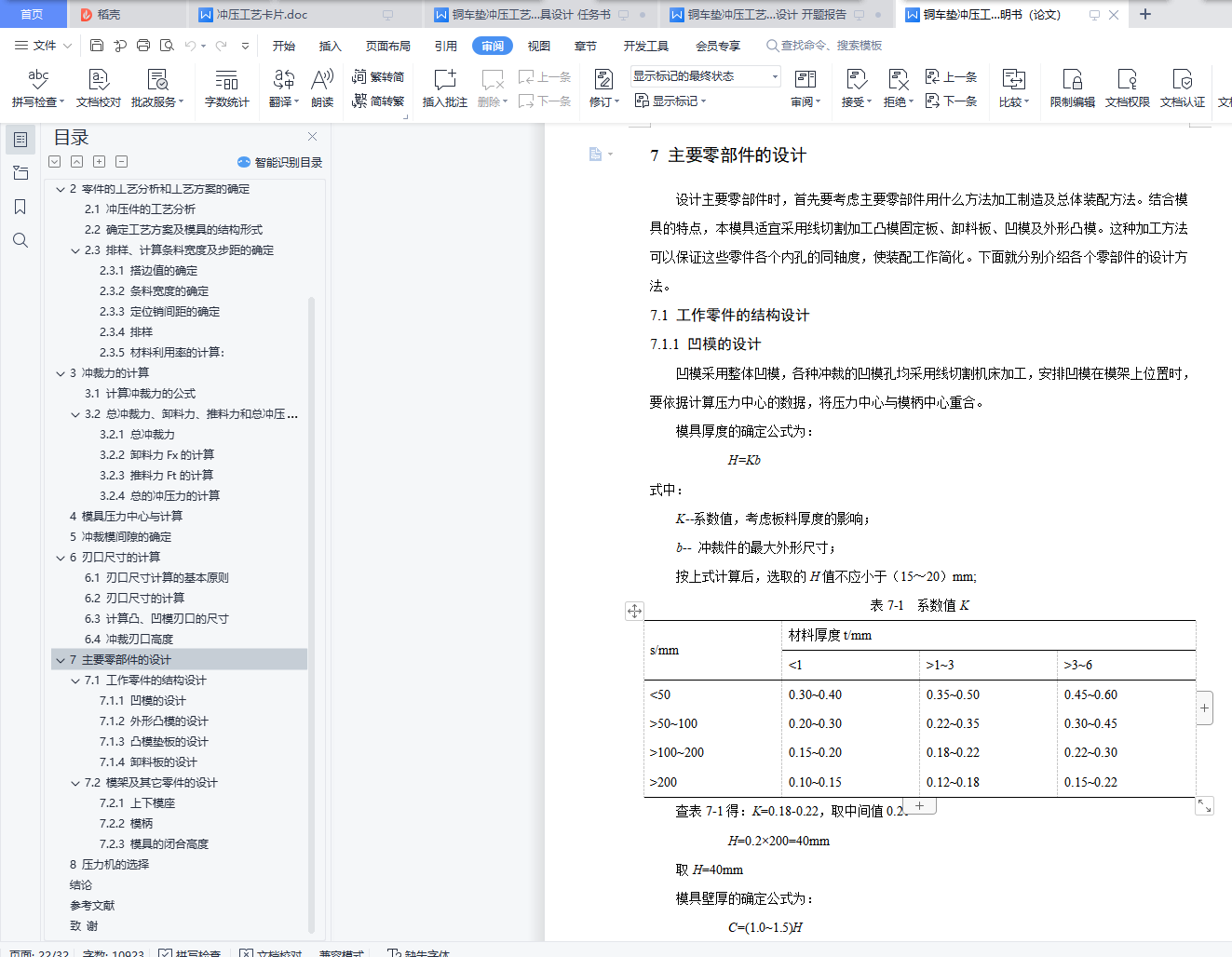Go to previous revision with 上一条

[952, 76]
